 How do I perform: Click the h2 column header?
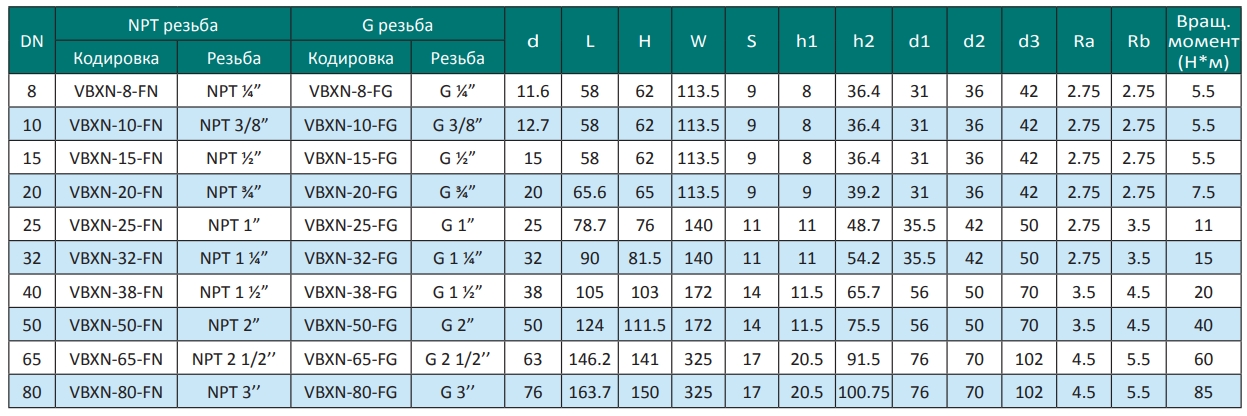pyautogui.click(x=864, y=41)
